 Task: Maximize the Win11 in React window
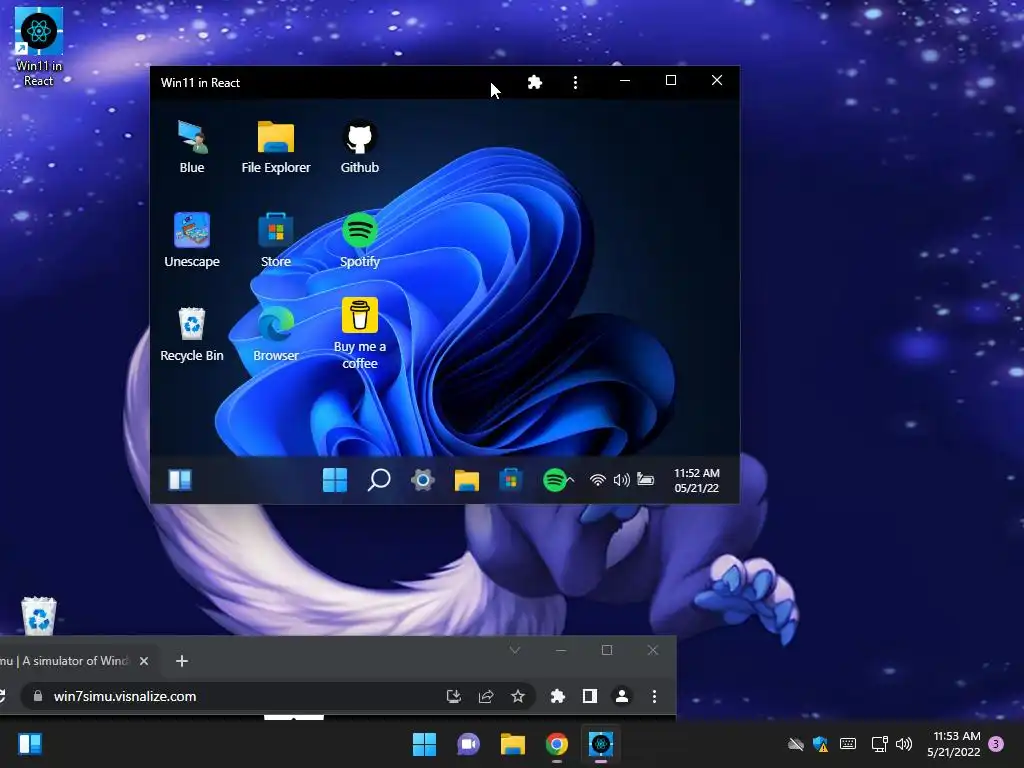click(671, 80)
